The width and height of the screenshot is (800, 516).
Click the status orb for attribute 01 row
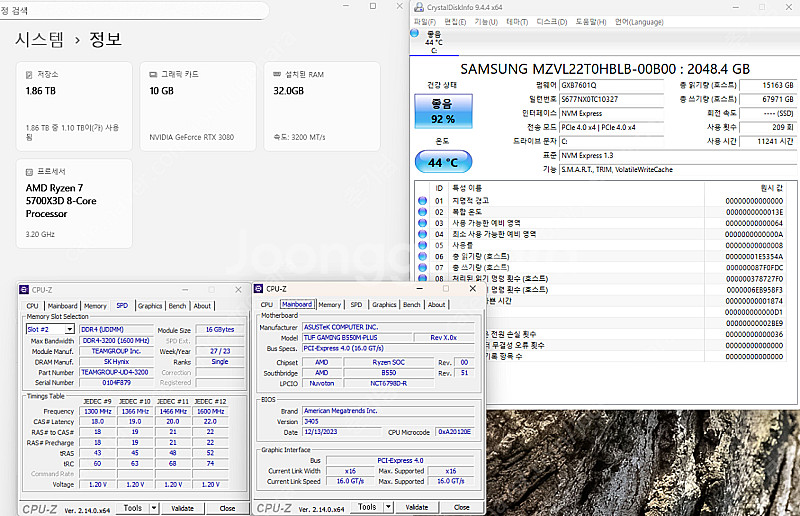pos(422,201)
